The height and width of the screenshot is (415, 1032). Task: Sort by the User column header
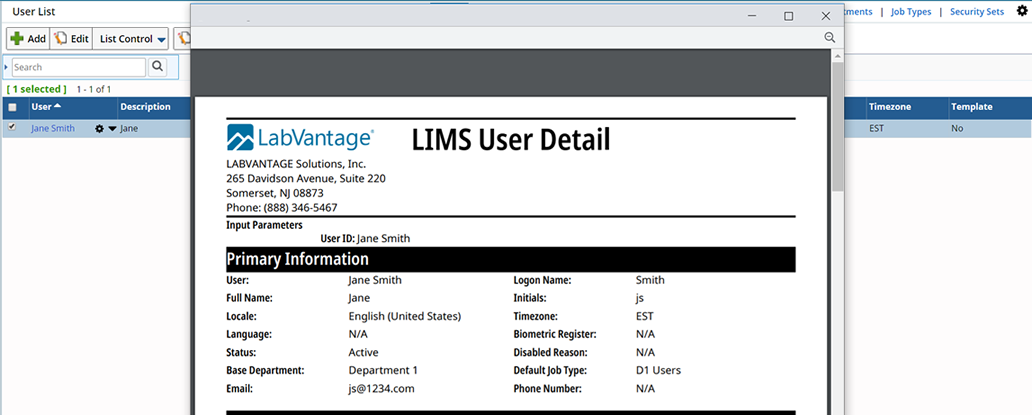[46, 107]
